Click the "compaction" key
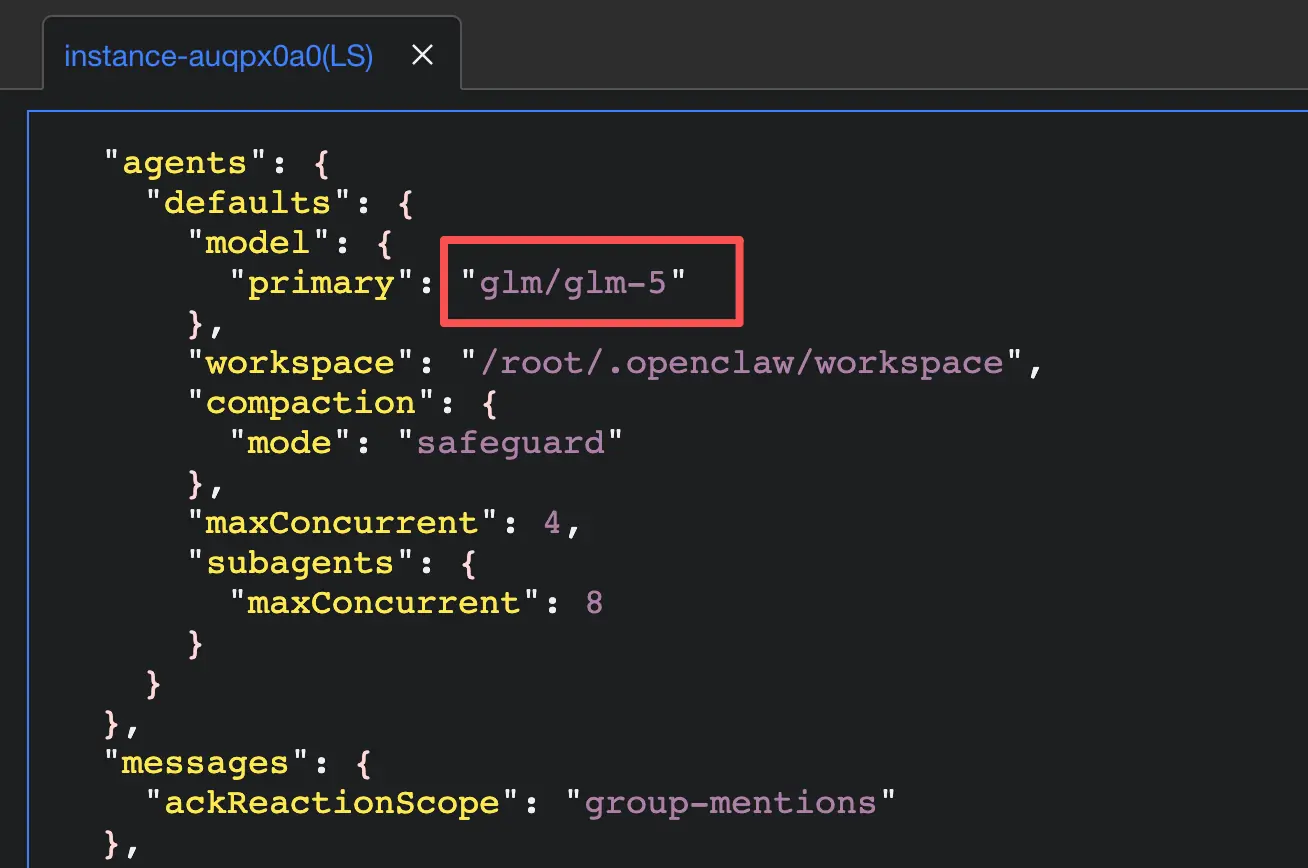This screenshot has width=1308, height=868. tap(310, 403)
